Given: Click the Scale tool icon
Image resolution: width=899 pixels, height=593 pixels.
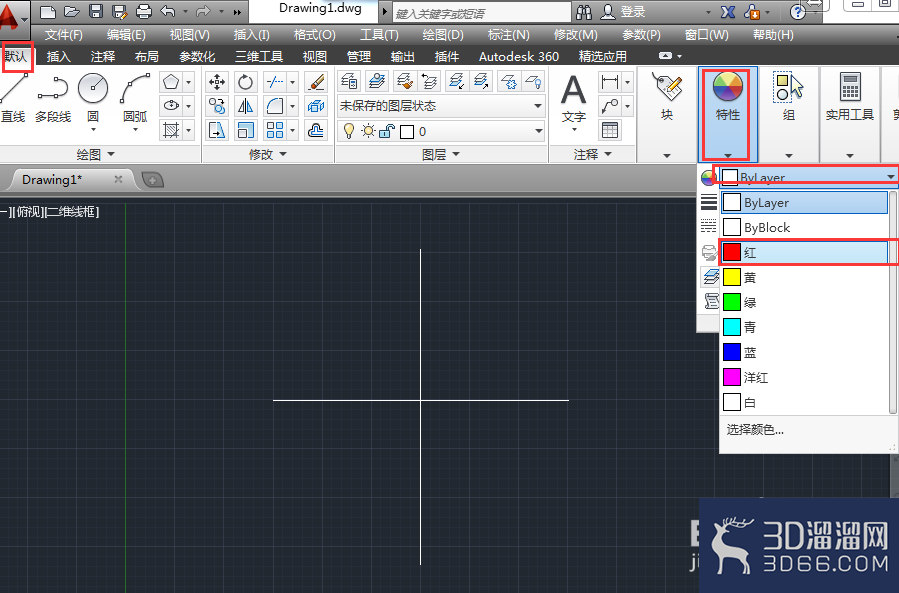Looking at the screenshot, I should click(245, 130).
